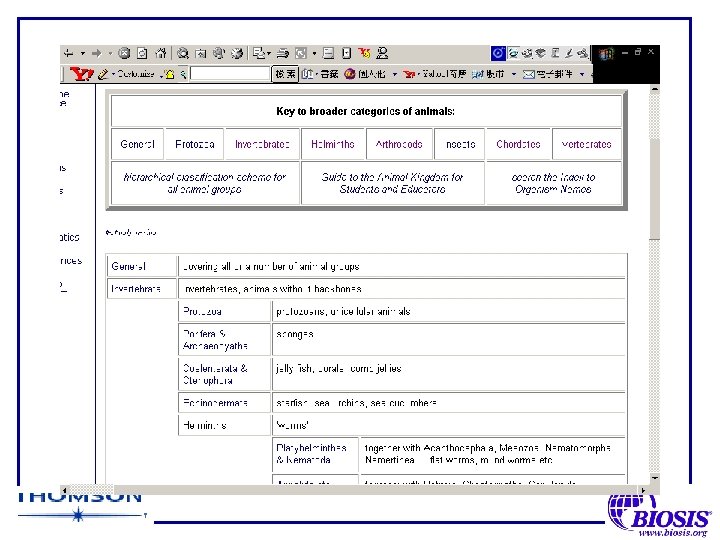720x540 pixels.
Task: Click the Yahoo Y! logo
Action: tap(81, 73)
